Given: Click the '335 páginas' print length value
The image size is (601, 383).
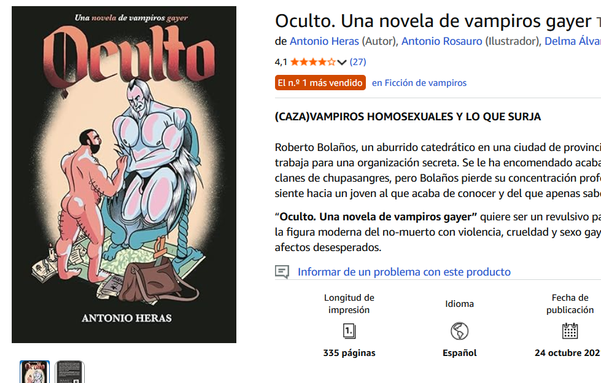Looking at the screenshot, I should 349,353.
